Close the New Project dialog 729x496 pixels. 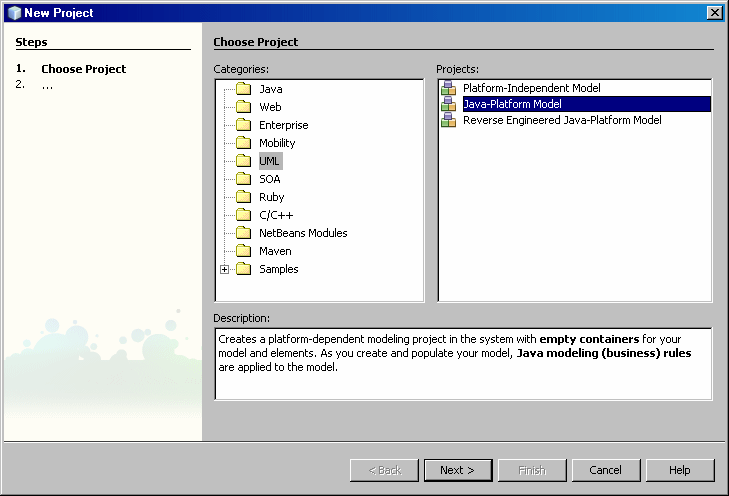point(714,13)
